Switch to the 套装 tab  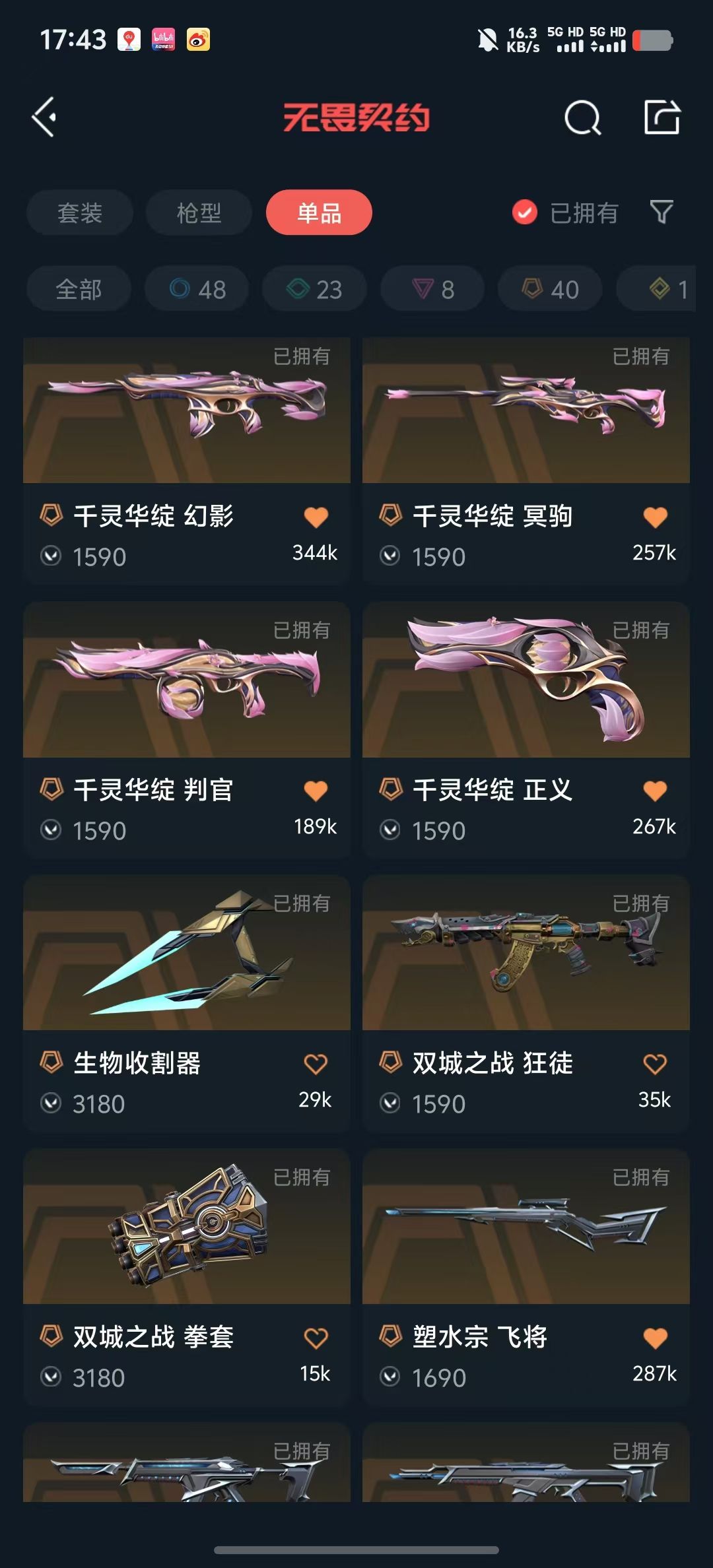click(80, 212)
